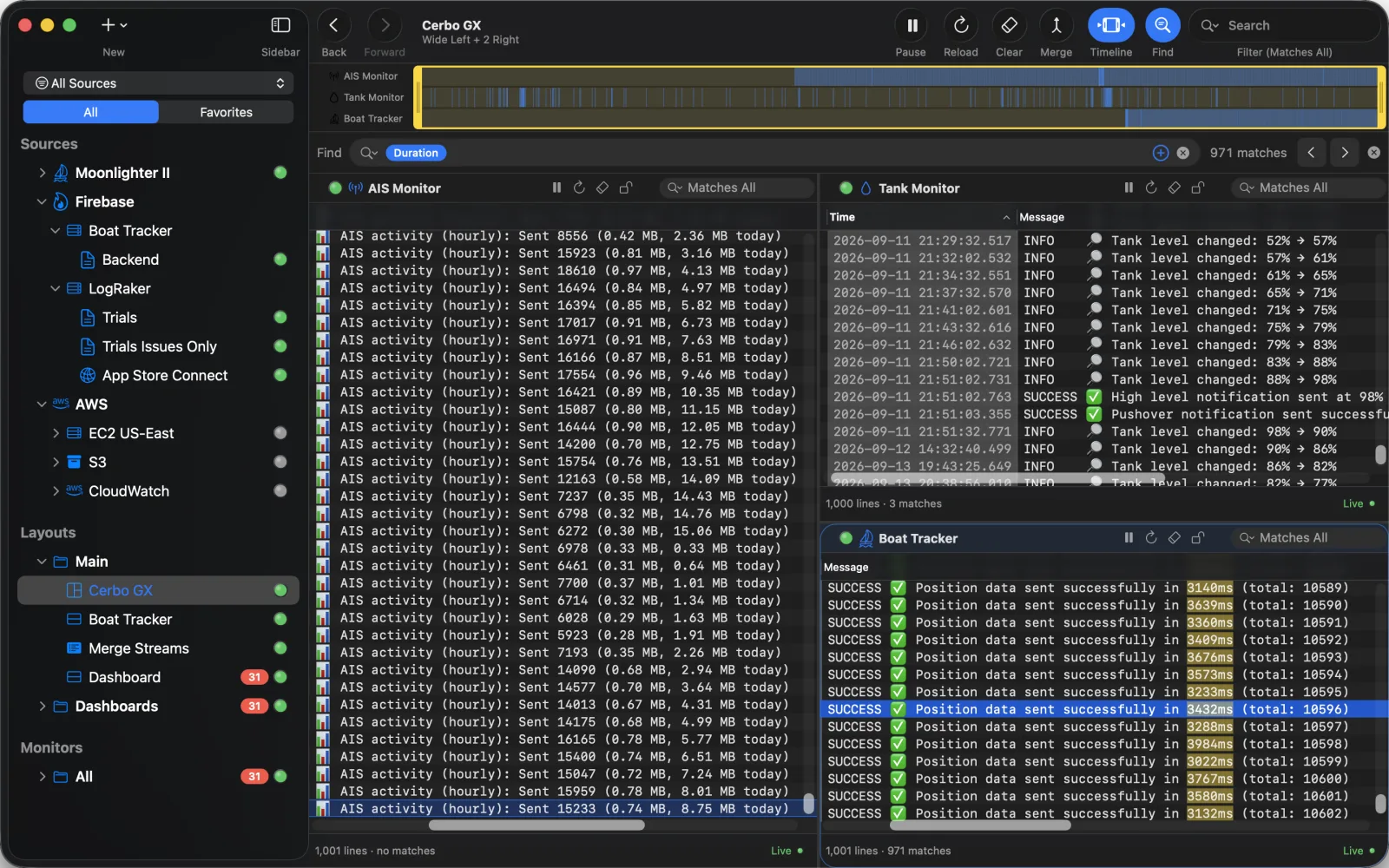The width and height of the screenshot is (1389, 868).
Task: Open the Merge Streams layout
Action: 139,648
